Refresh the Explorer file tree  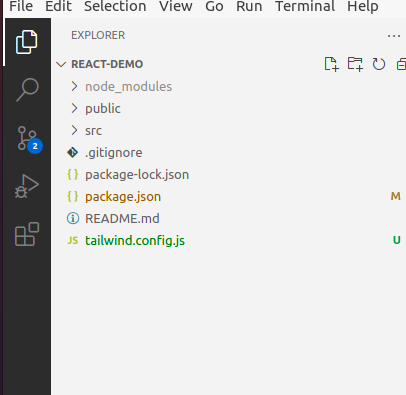379,64
